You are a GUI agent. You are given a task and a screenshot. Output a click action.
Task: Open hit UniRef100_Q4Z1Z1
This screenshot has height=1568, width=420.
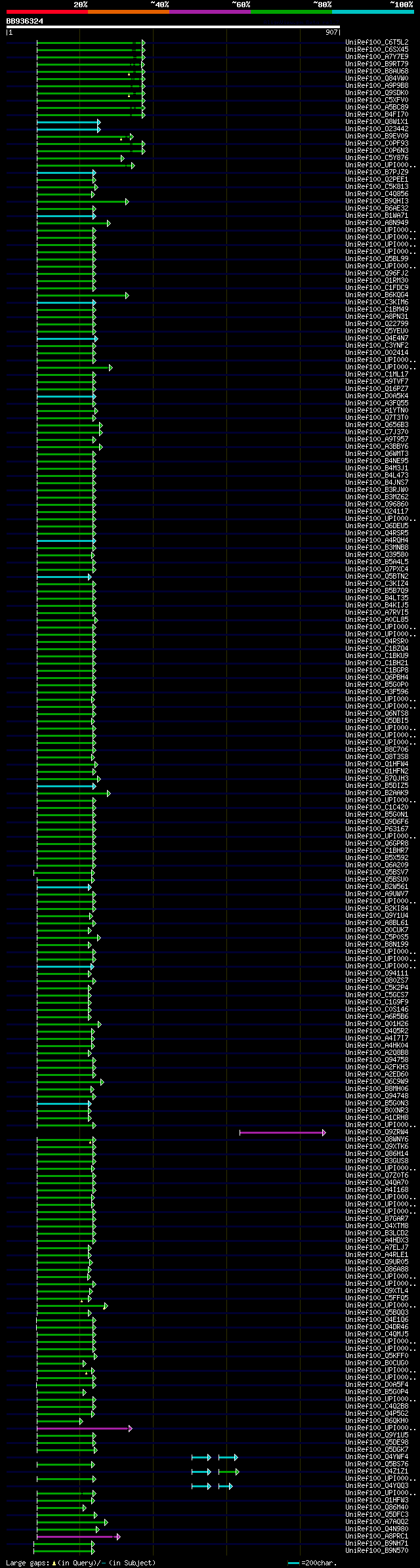[377, 1471]
